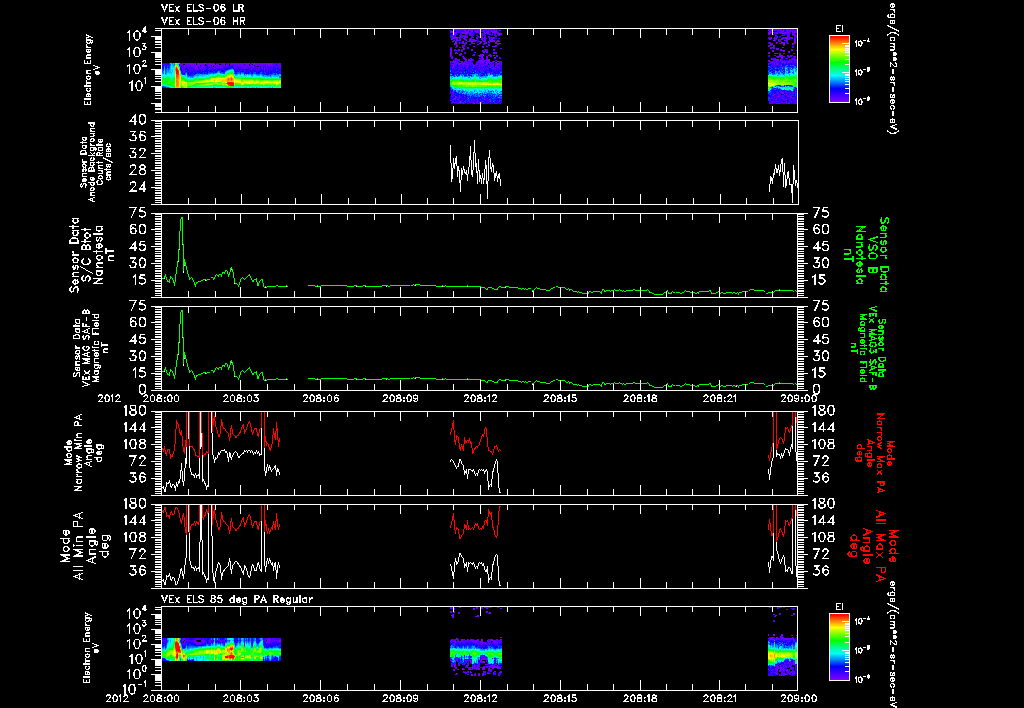
Task: Click the "40" tick label on the count rate axis
Action: coord(138,120)
